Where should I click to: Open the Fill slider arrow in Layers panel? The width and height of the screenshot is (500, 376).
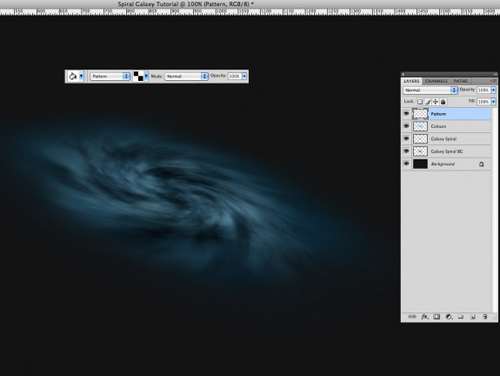point(493,101)
